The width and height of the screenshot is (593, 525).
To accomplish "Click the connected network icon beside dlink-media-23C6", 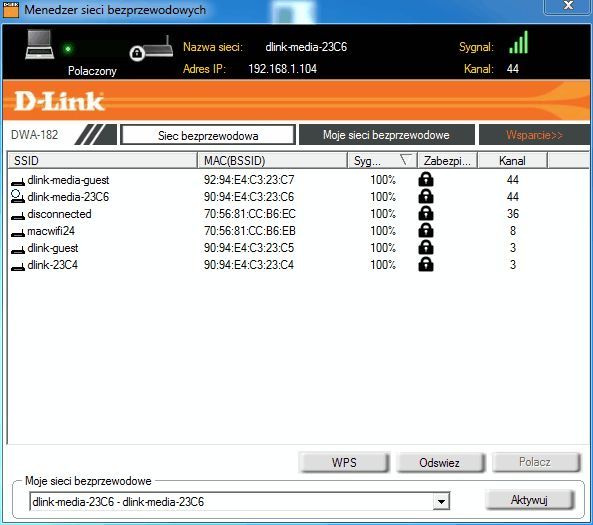I will coord(17,196).
